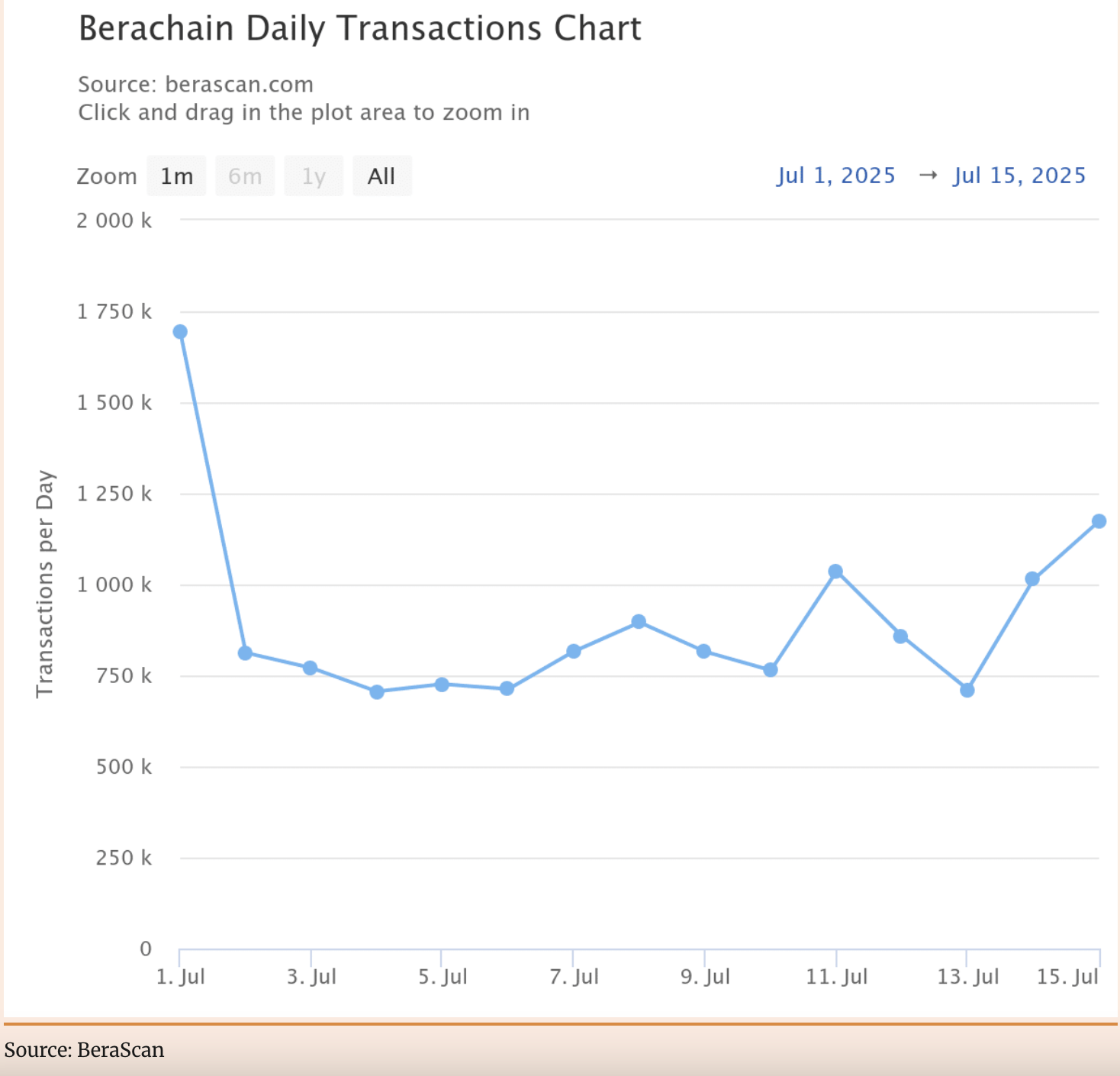Click the disabled 6m zoom button
1120x1076 pixels.
click(245, 176)
